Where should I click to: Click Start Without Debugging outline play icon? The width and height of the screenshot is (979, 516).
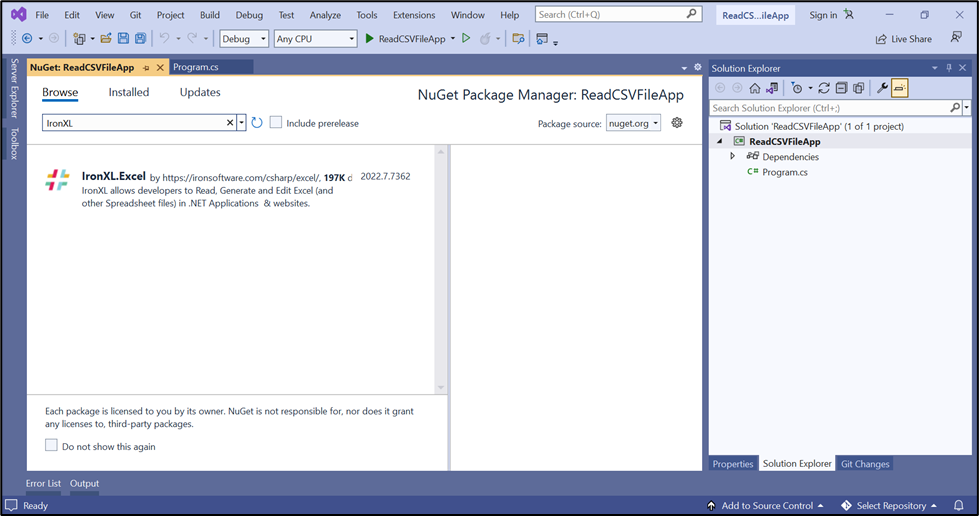click(466, 39)
